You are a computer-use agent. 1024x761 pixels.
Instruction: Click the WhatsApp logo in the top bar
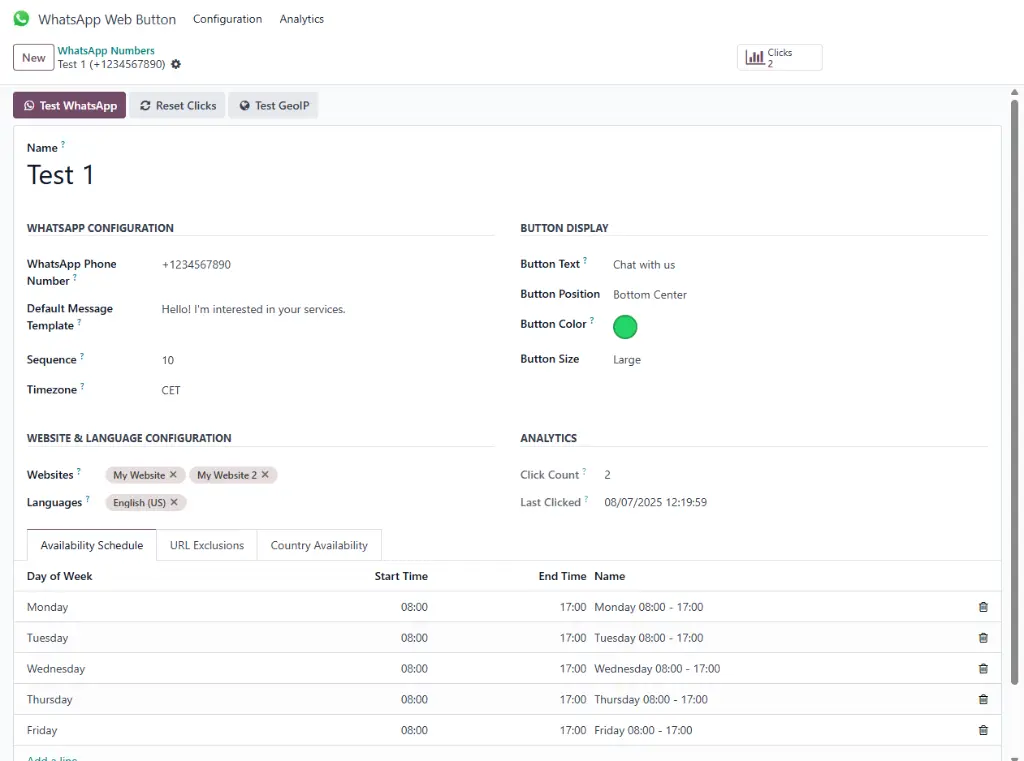pos(21,18)
